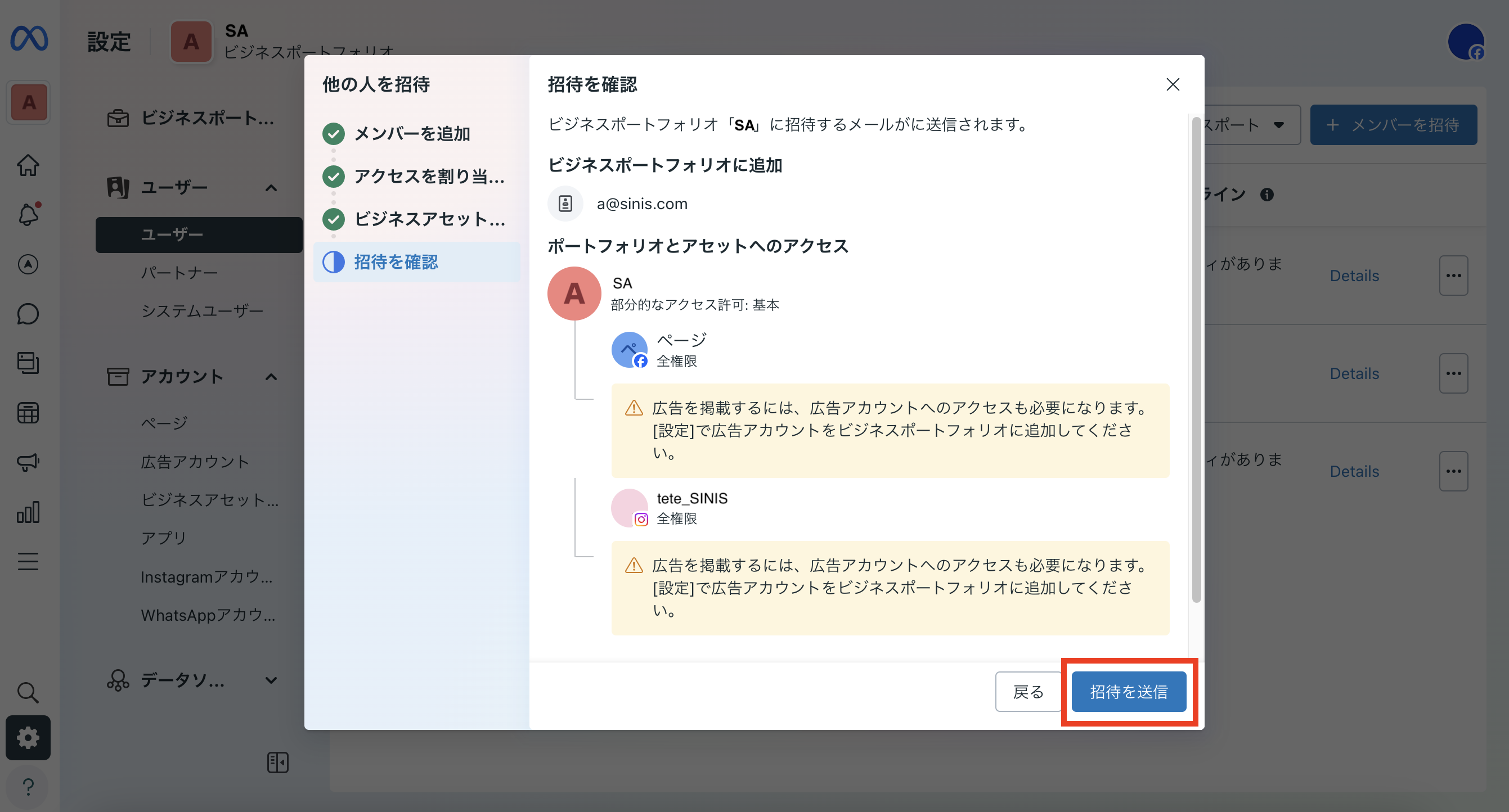1509x812 pixels.
Task: Click the Meta logo
Action: (x=28, y=38)
